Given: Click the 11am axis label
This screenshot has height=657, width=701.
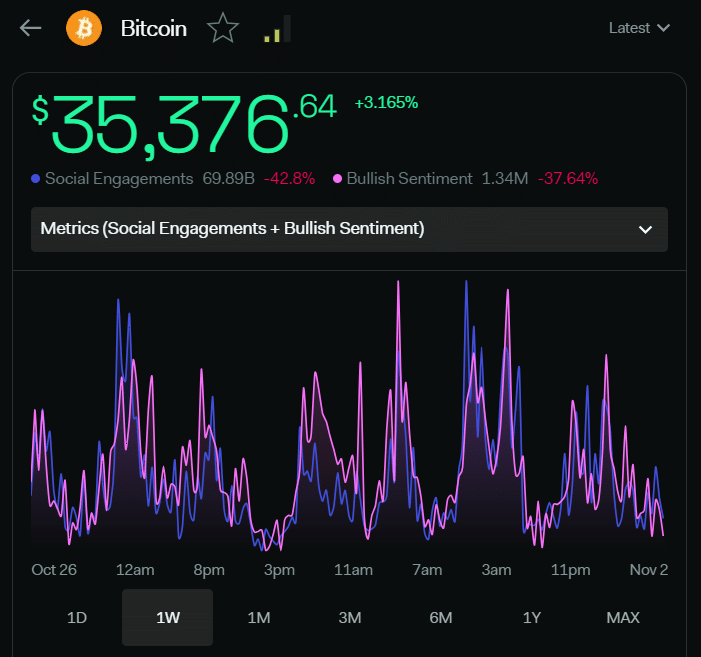Looking at the screenshot, I should (x=353, y=570).
